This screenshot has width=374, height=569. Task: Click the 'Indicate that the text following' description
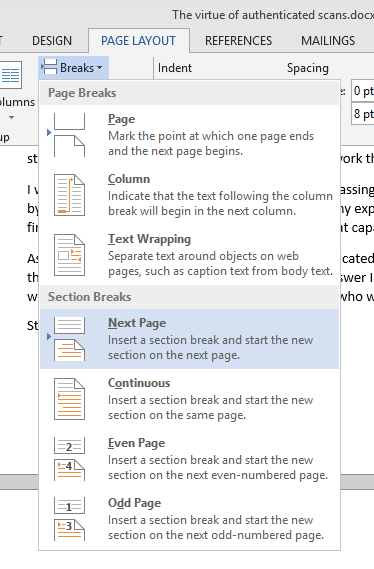[x=220, y=203]
